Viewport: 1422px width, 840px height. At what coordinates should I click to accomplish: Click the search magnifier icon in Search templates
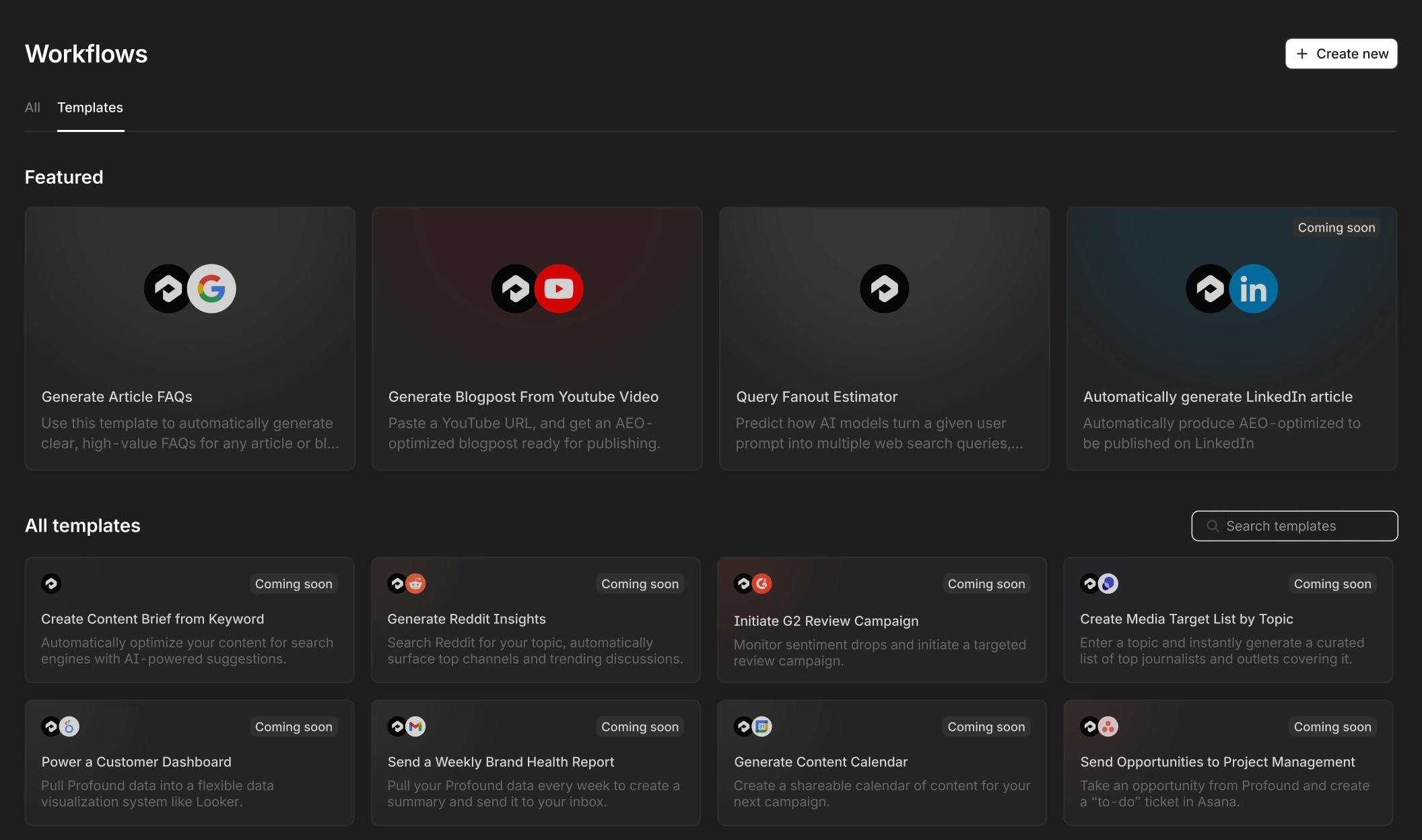point(1212,526)
